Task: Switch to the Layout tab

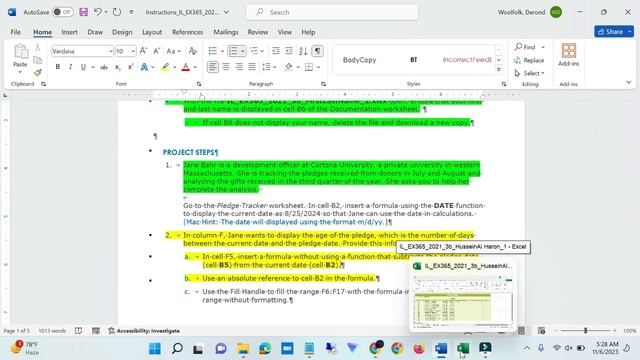Action: point(152,32)
